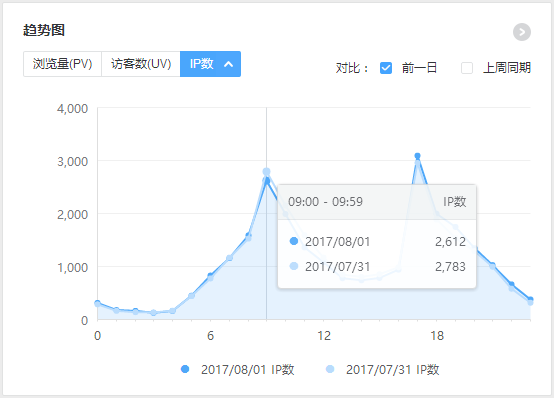This screenshot has height=398, width=554.
Task: Click the 17:00 peak data point
Action: click(x=417, y=156)
